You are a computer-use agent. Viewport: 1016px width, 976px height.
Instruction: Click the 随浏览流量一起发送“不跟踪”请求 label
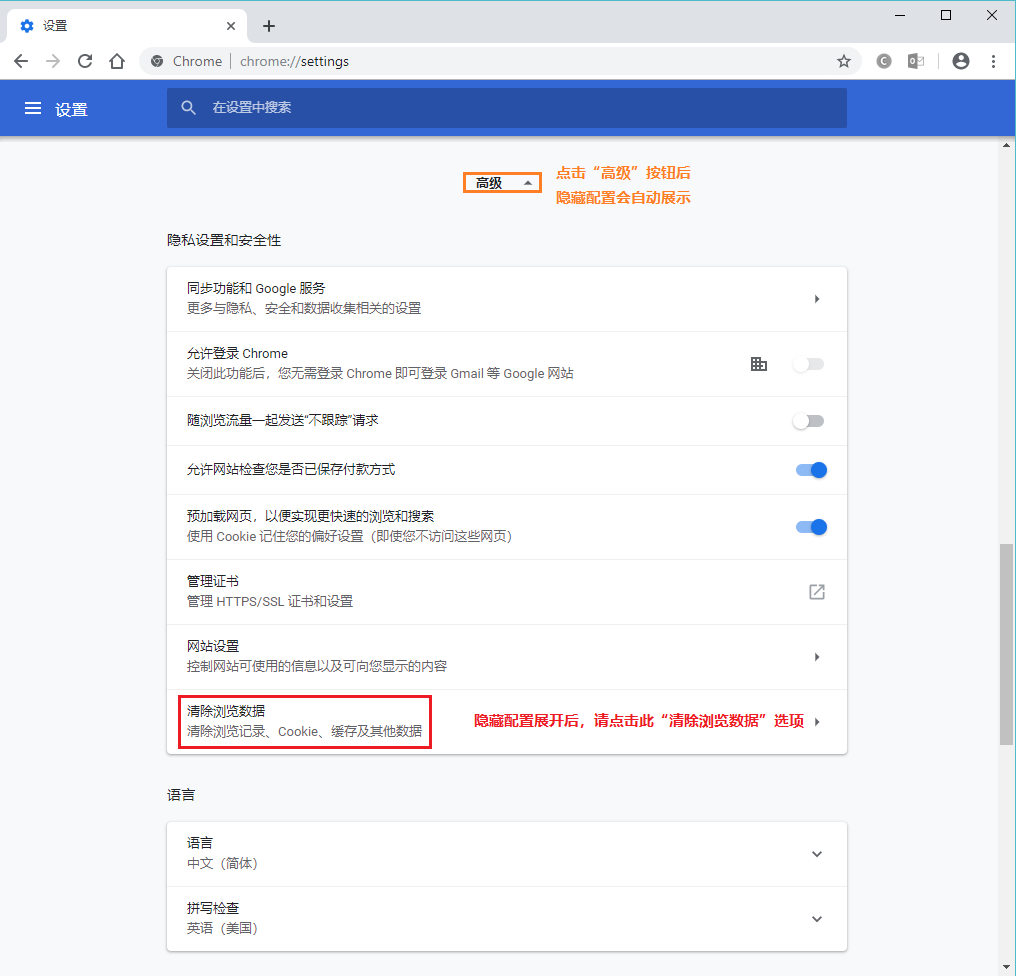click(283, 421)
